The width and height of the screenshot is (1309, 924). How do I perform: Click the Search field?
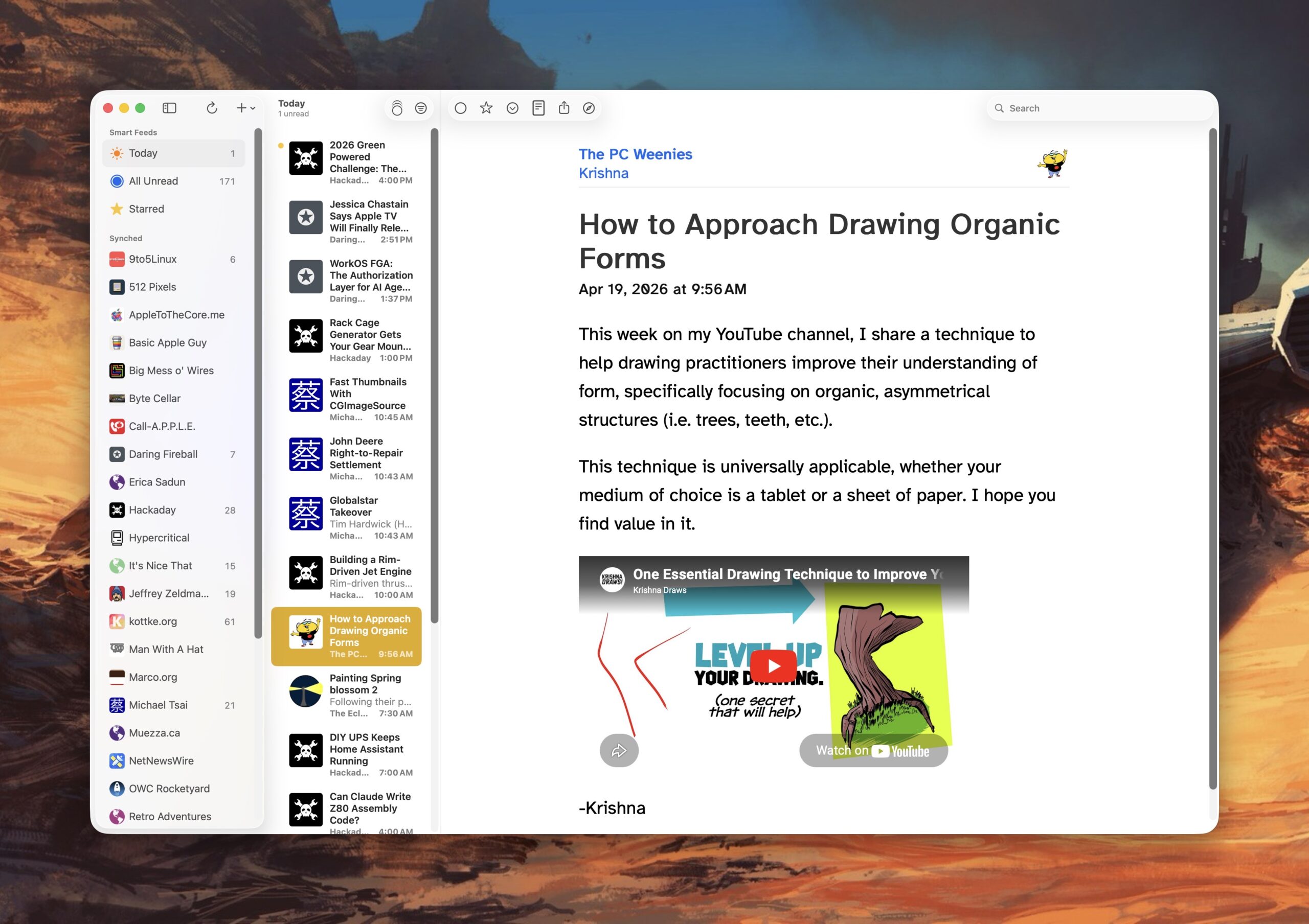click(1100, 108)
